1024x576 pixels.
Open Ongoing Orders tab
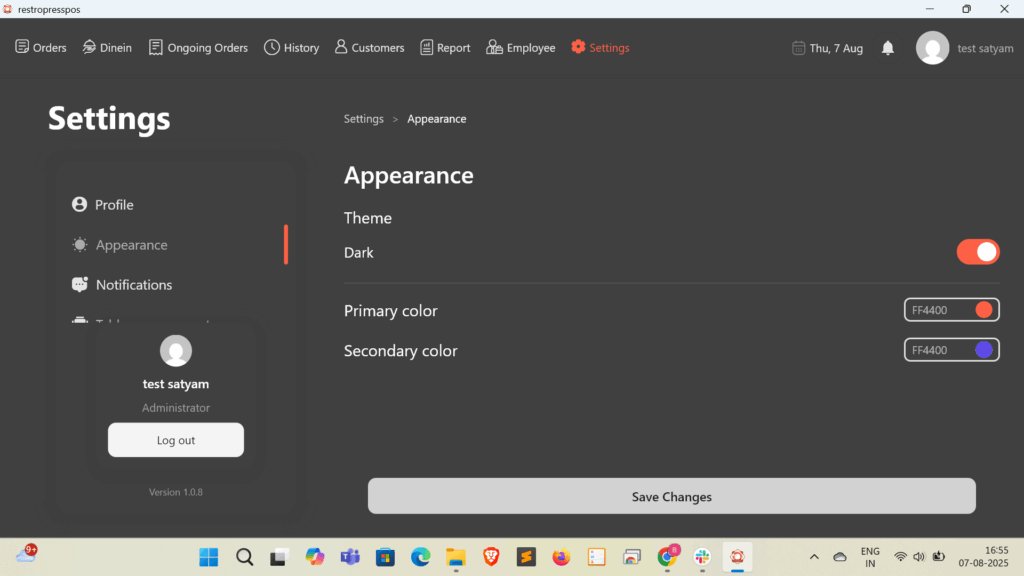click(198, 47)
